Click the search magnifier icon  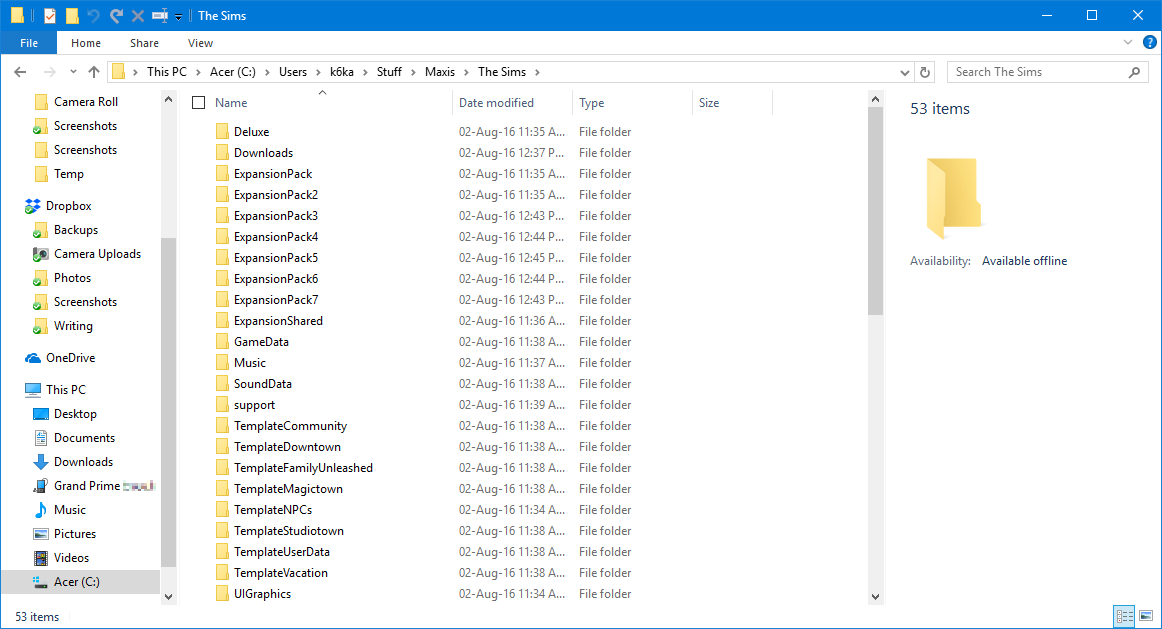(1134, 72)
